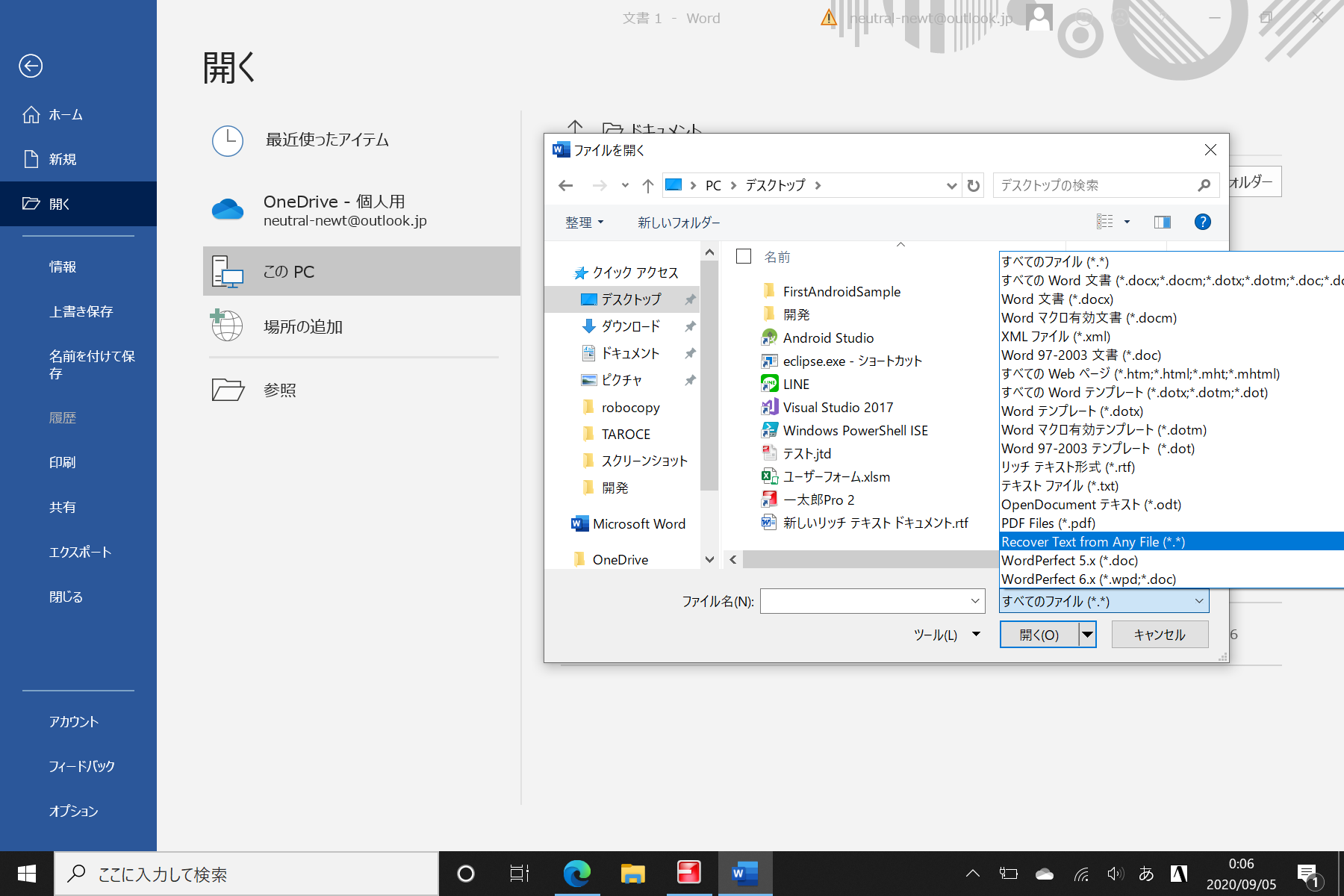Screen dimensions: 1344x896
Task: Click left arrow of horizontal scrollbar
Action: [x=733, y=559]
